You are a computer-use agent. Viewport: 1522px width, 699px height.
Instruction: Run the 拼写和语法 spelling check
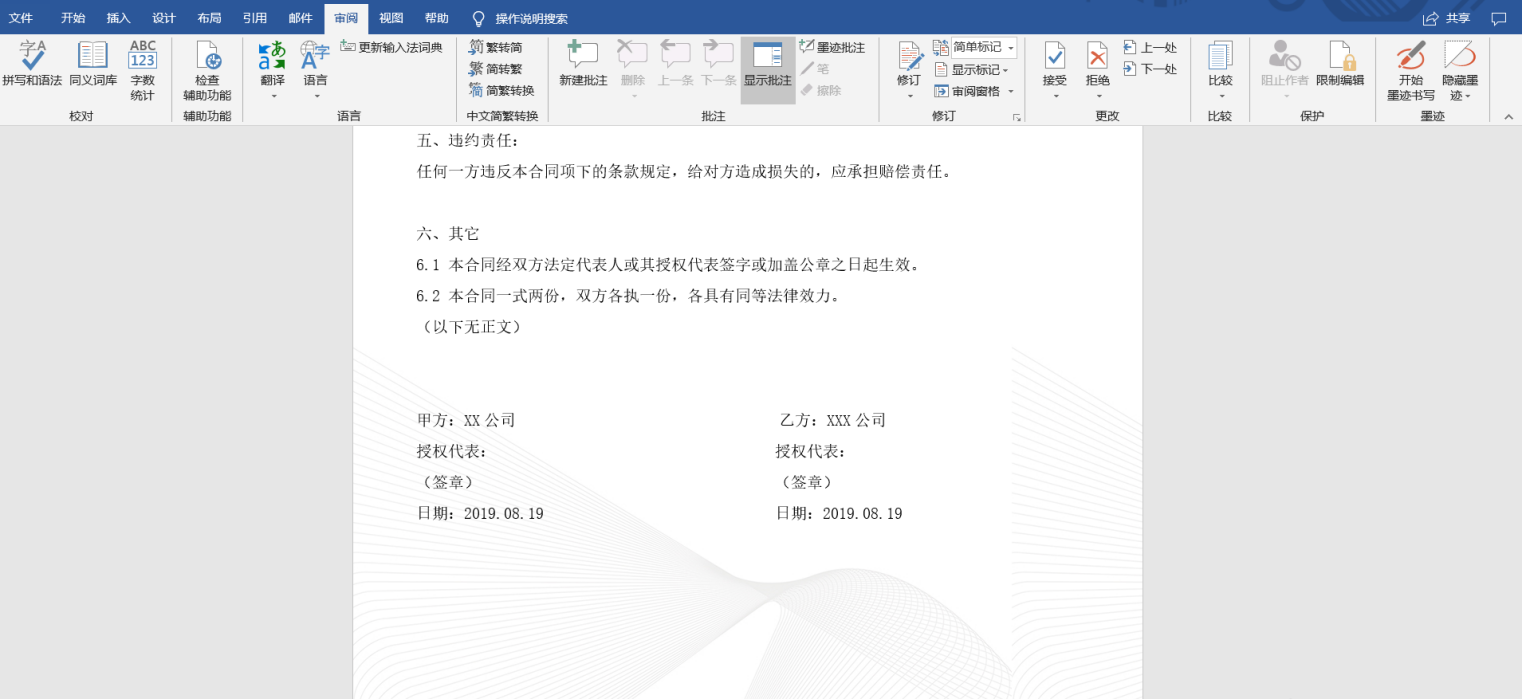[32, 63]
